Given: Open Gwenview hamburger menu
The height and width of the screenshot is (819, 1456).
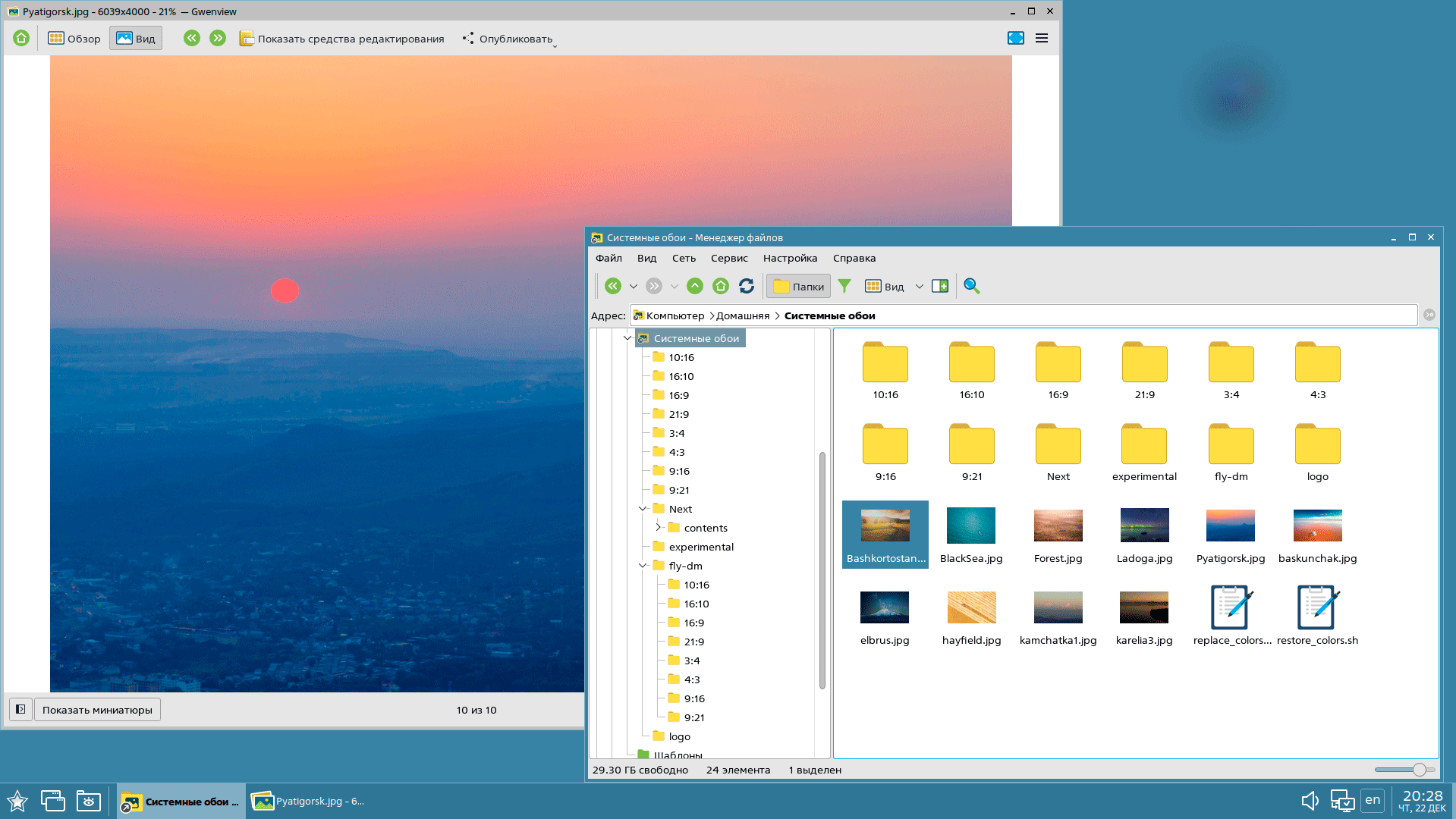Looking at the screenshot, I should point(1042,38).
